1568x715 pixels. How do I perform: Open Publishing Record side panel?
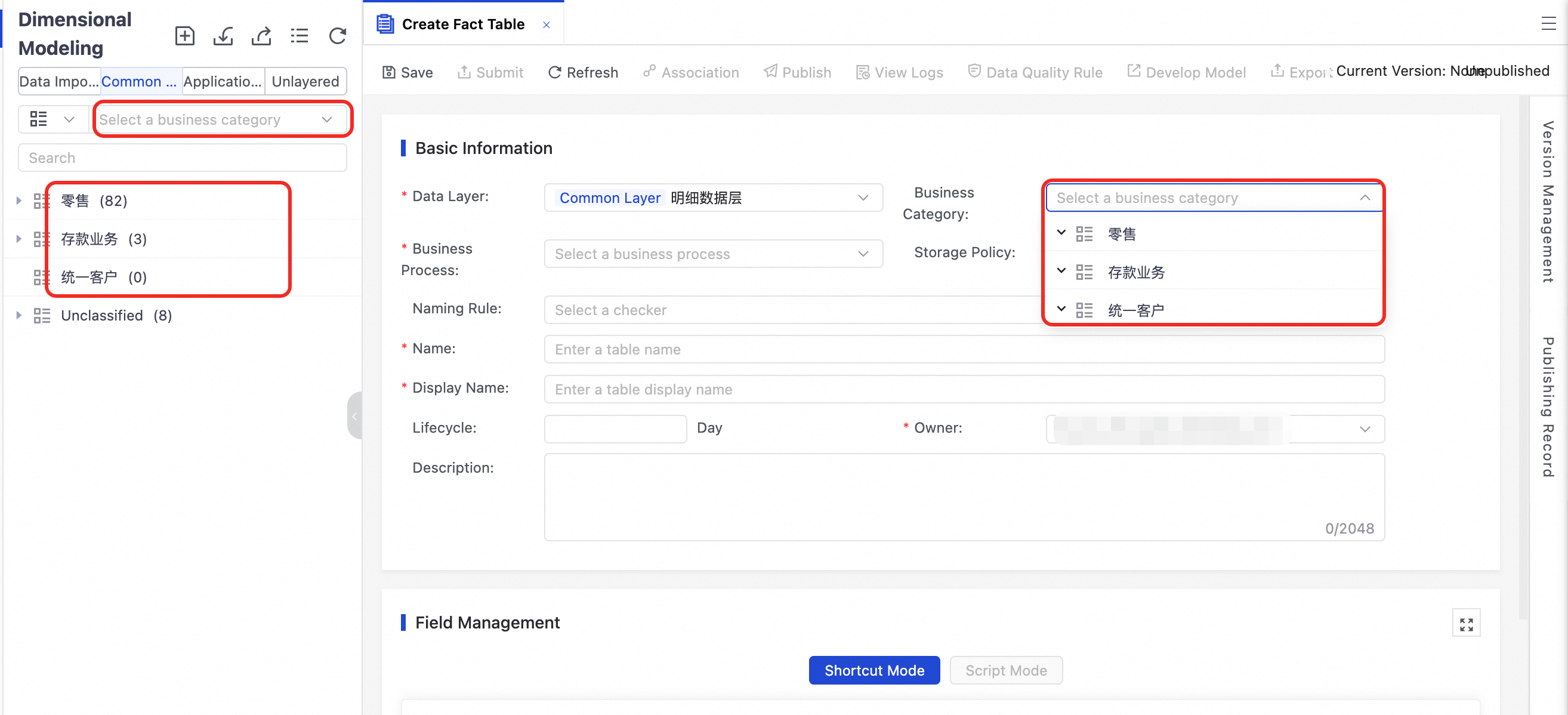1547,407
